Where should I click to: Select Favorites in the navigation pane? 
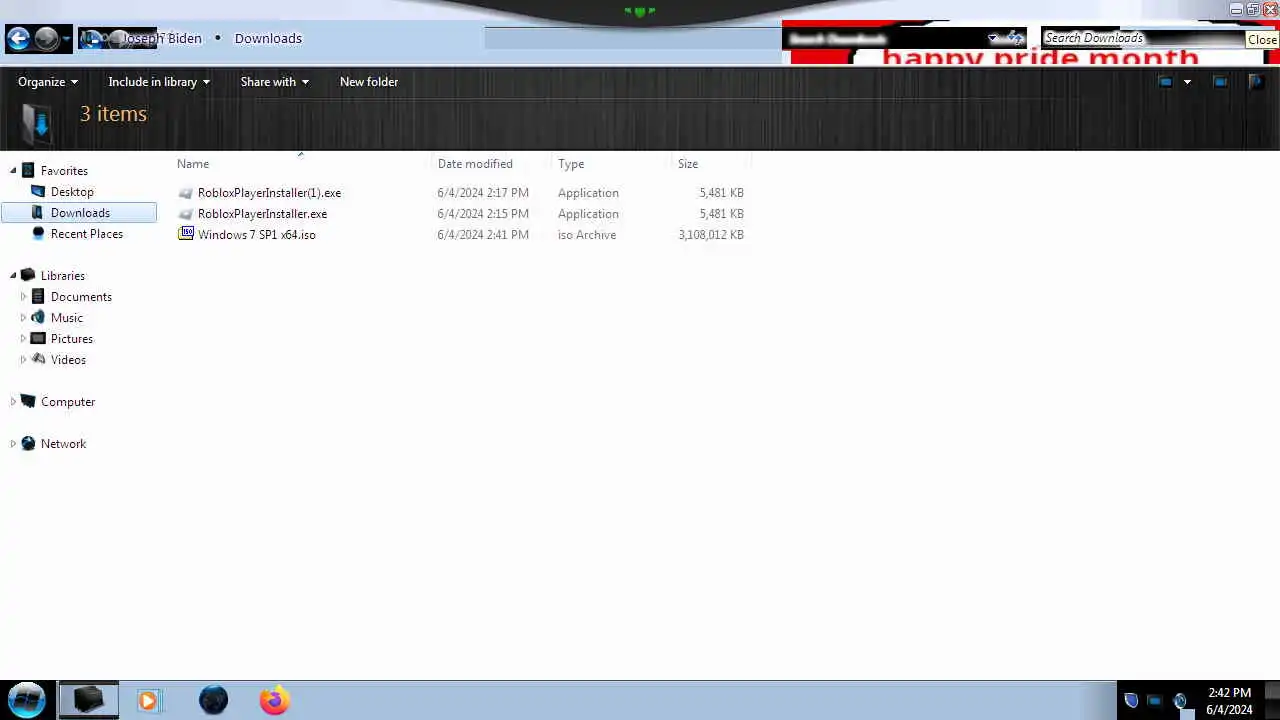coord(64,171)
